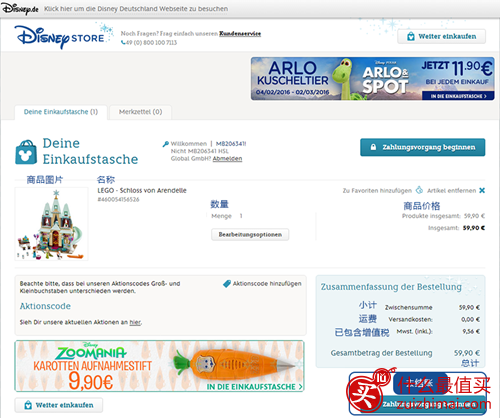The width and height of the screenshot is (500, 418).
Task: Click top 'Zahlungsvorgang beginnen' button
Action: click(x=423, y=147)
